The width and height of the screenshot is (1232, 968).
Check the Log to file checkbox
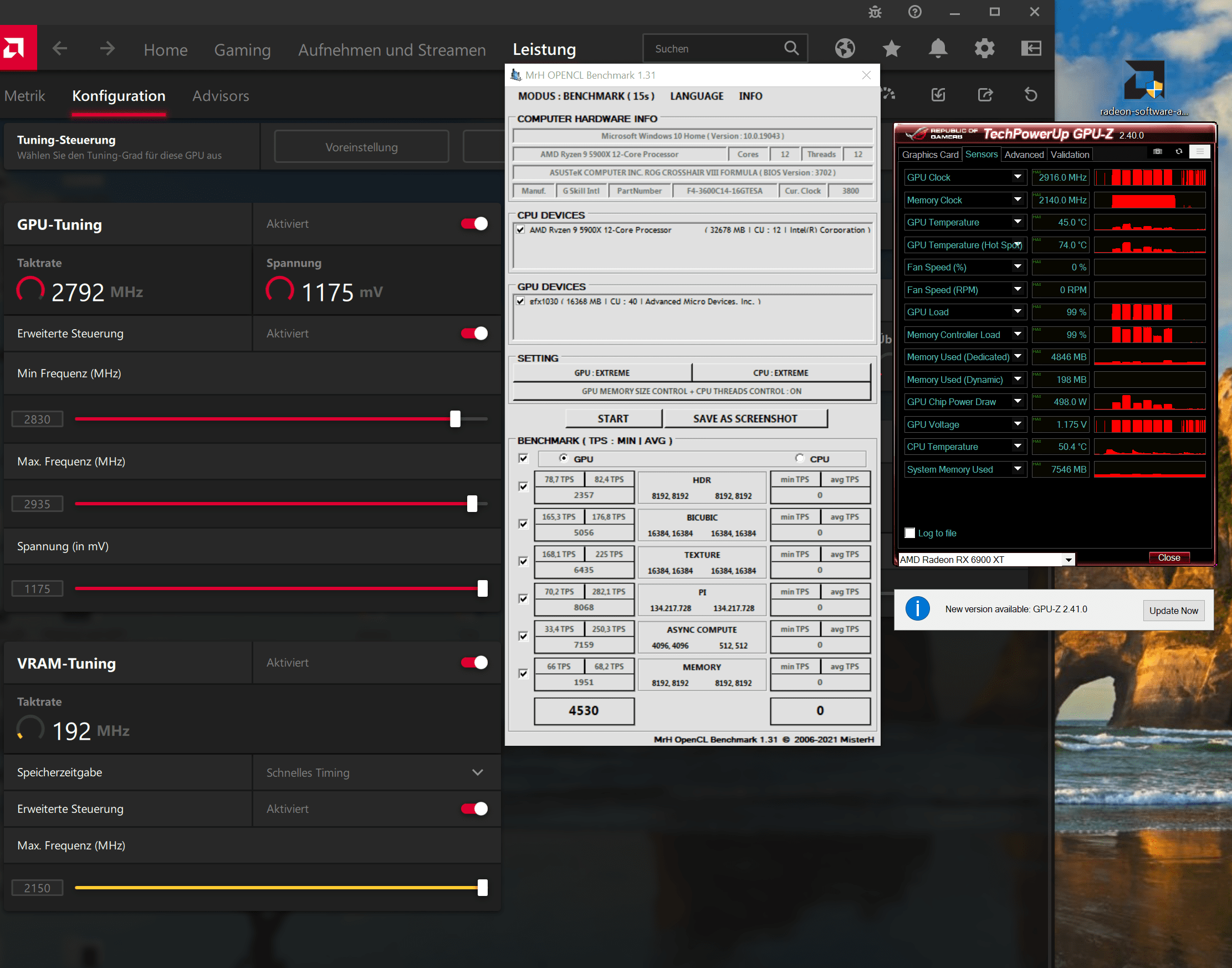(910, 533)
